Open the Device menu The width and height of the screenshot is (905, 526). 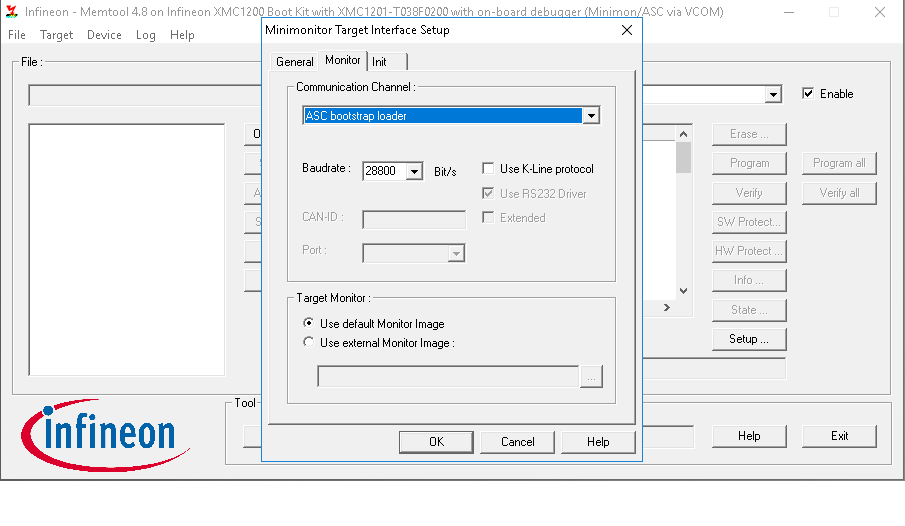click(x=104, y=35)
